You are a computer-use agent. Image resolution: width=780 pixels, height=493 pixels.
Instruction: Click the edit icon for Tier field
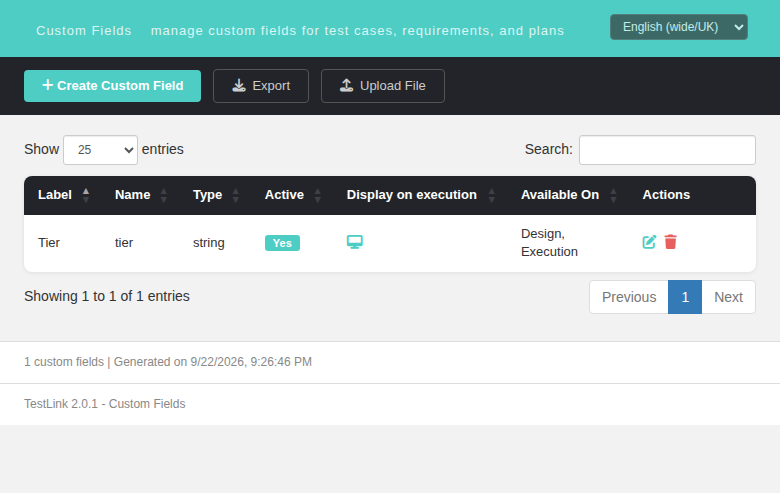[x=649, y=242]
